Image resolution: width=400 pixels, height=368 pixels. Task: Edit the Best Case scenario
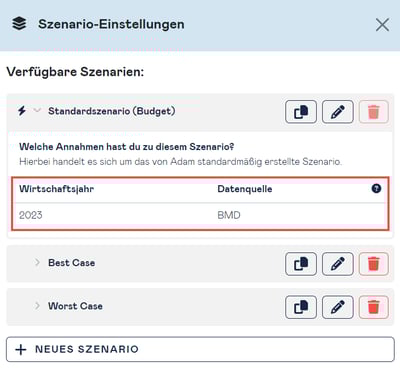[x=337, y=264]
